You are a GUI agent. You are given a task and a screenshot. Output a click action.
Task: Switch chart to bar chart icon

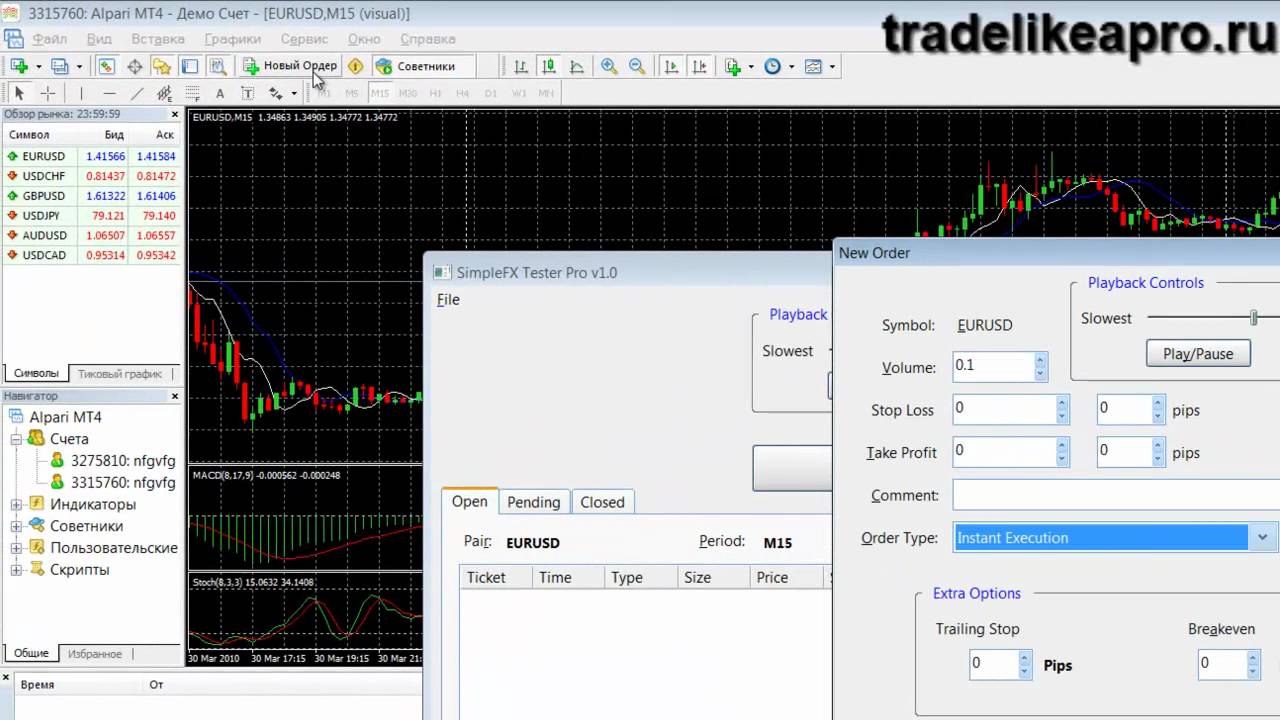[521, 66]
